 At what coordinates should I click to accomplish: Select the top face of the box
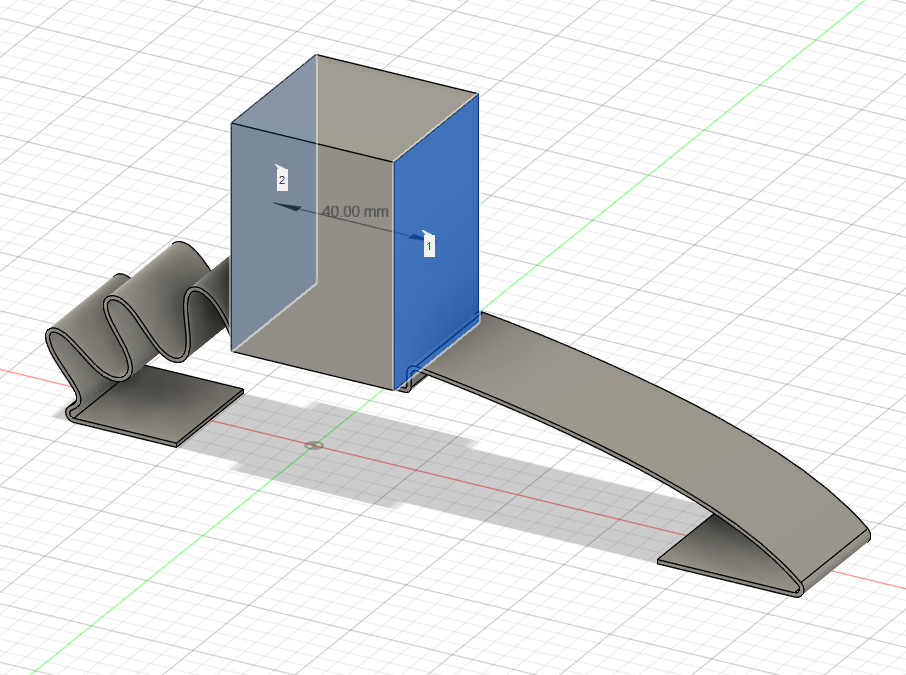354,107
